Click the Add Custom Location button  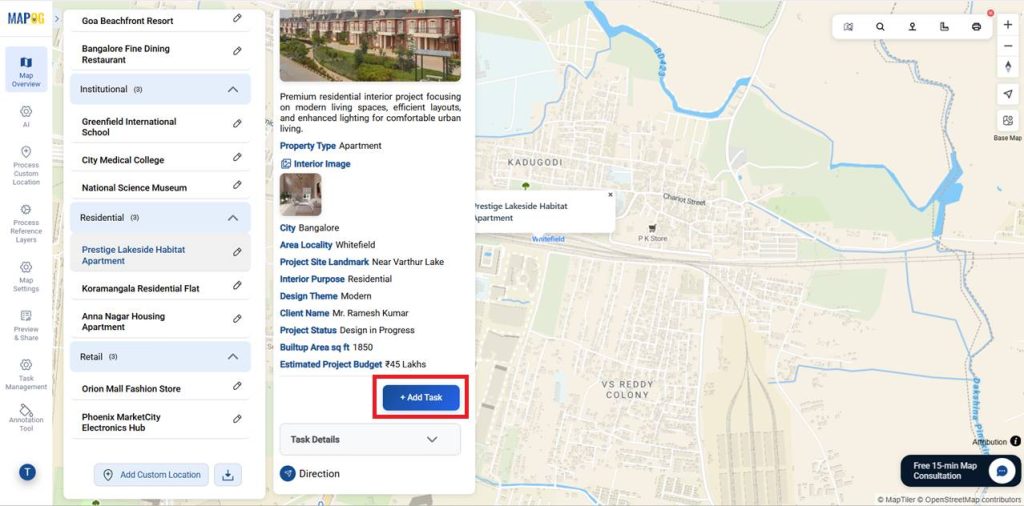[152, 474]
